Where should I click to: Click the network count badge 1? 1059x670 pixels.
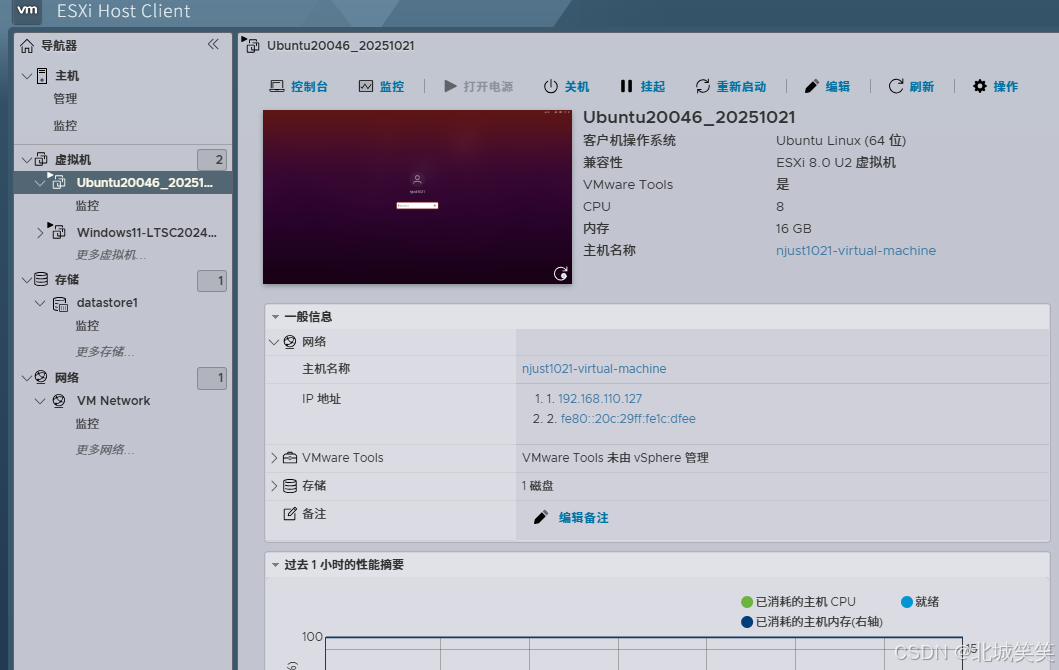[x=212, y=378]
